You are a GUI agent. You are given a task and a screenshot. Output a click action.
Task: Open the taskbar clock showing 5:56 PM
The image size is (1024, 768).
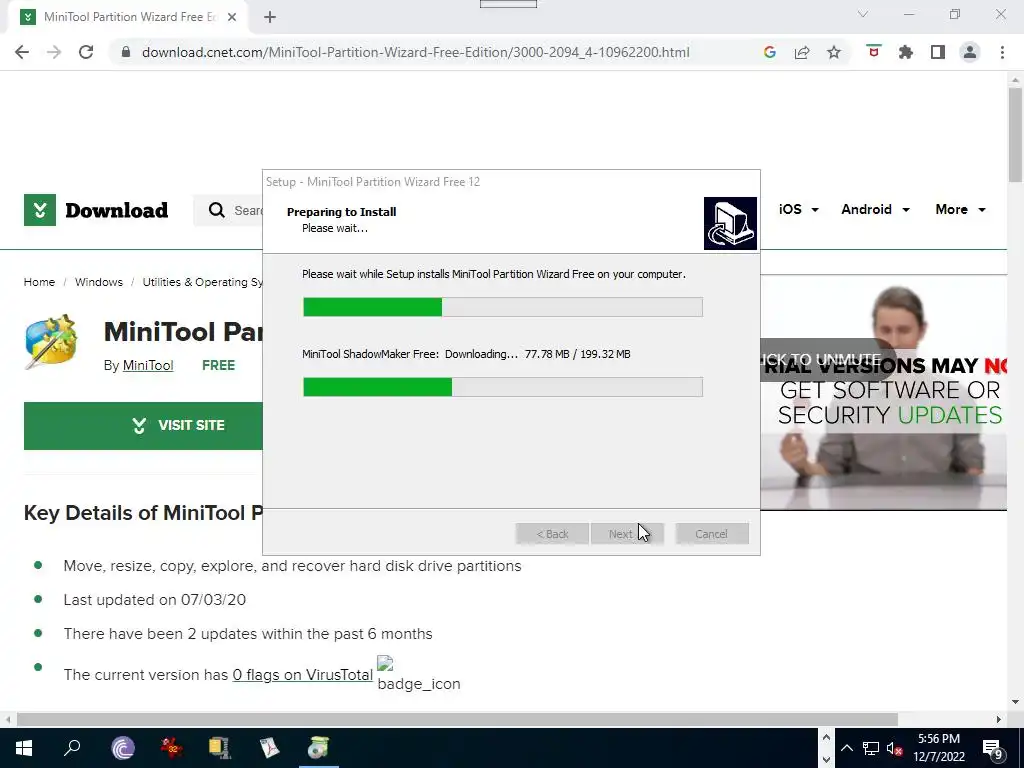pos(939,748)
